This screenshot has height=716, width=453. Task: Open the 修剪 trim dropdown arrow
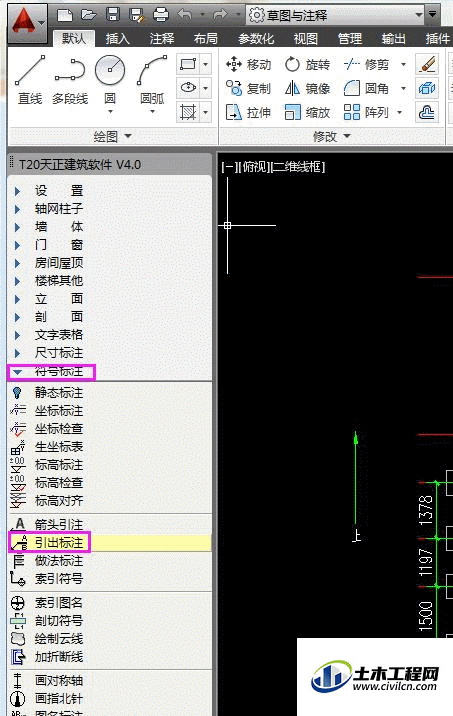click(403, 64)
